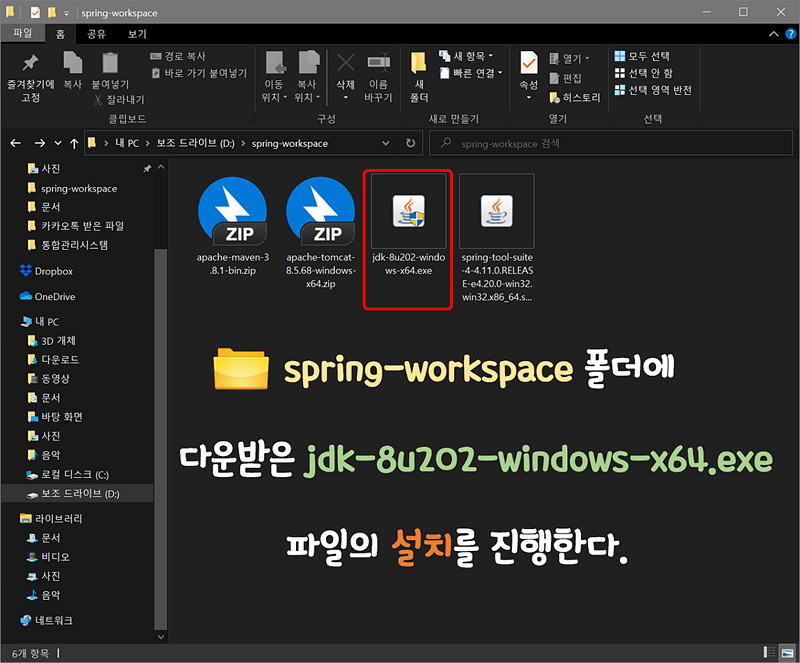Viewport: 800px width, 663px height.
Task: Click 열기 open button in ribbon
Action: click(x=569, y=59)
